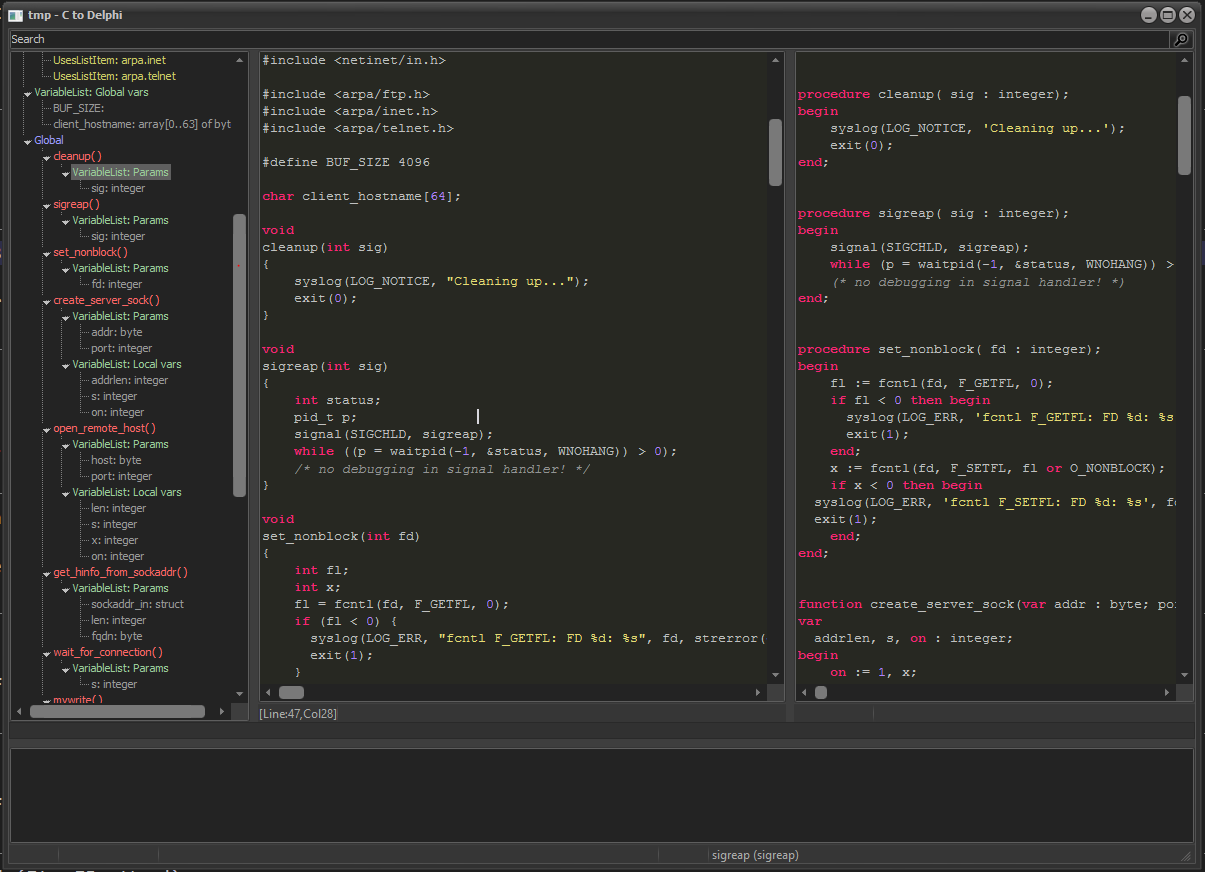Select the cleanup() function item
The height and width of the screenshot is (872, 1205).
77,156
